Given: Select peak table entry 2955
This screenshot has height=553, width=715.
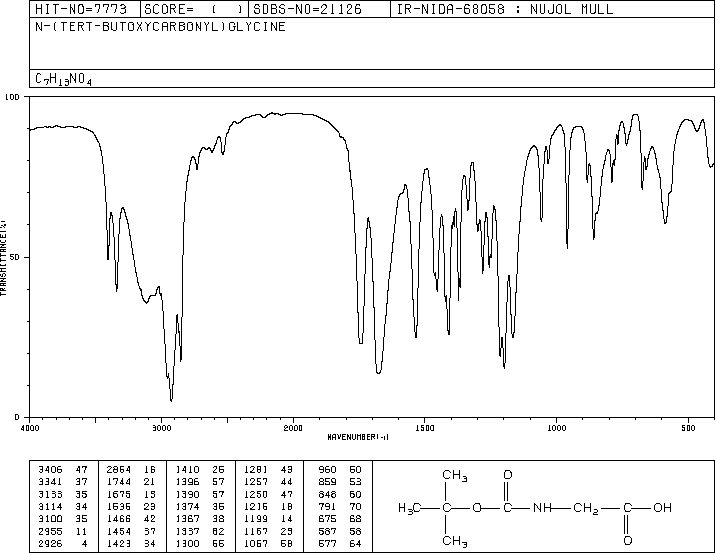Looking at the screenshot, I should pos(50,531).
